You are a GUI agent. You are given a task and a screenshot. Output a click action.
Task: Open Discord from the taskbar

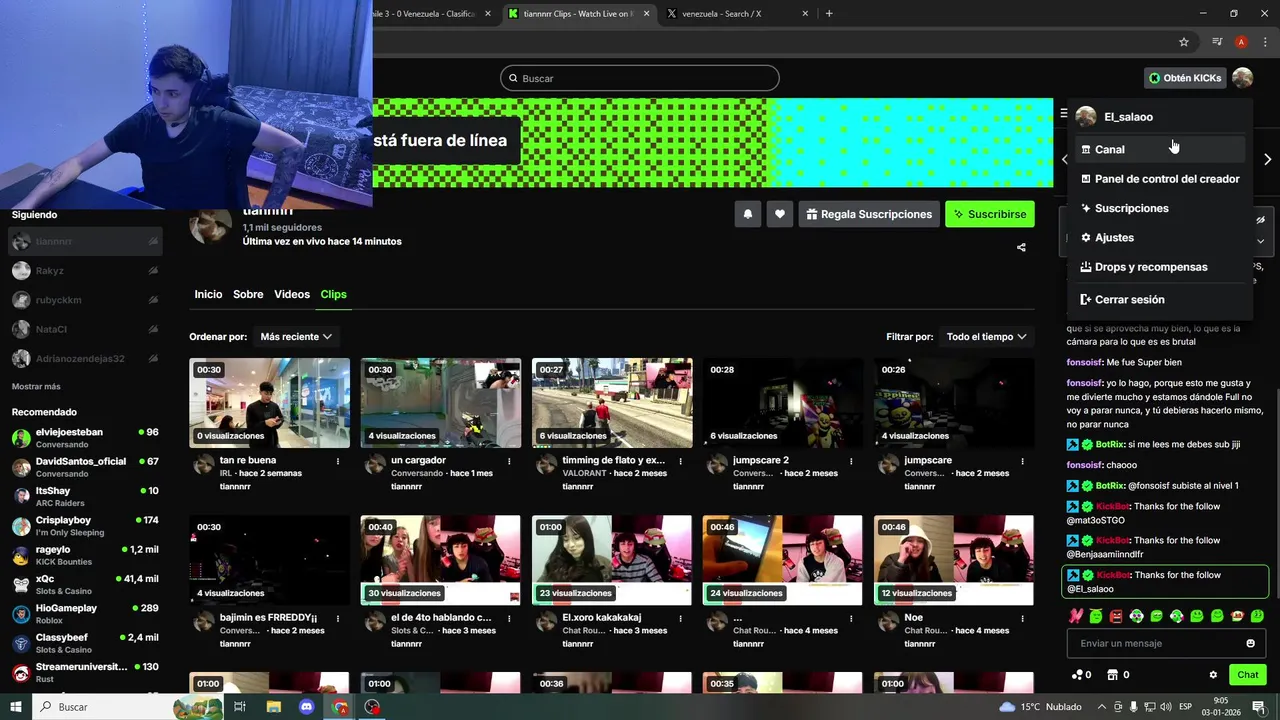tap(307, 707)
